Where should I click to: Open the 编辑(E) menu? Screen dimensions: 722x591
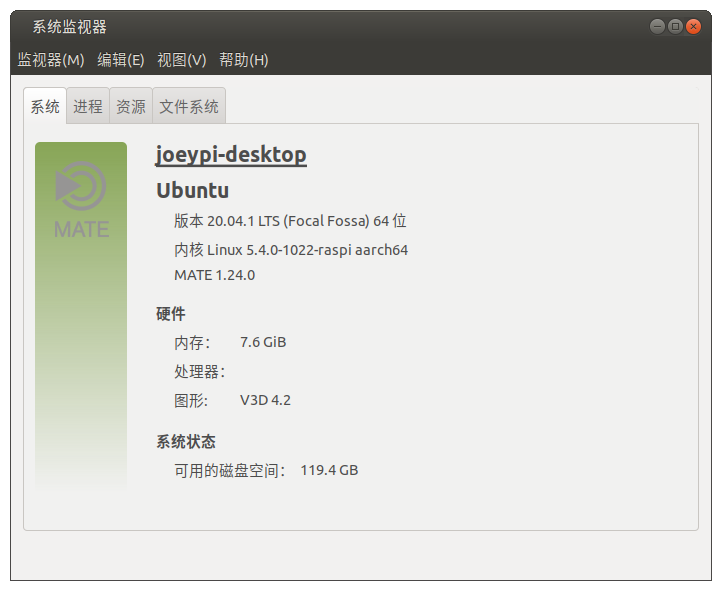click(x=121, y=60)
